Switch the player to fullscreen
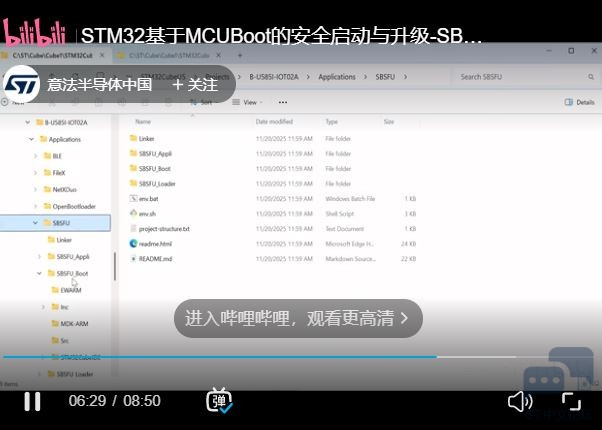Image resolution: width=602 pixels, height=430 pixels. click(571, 402)
